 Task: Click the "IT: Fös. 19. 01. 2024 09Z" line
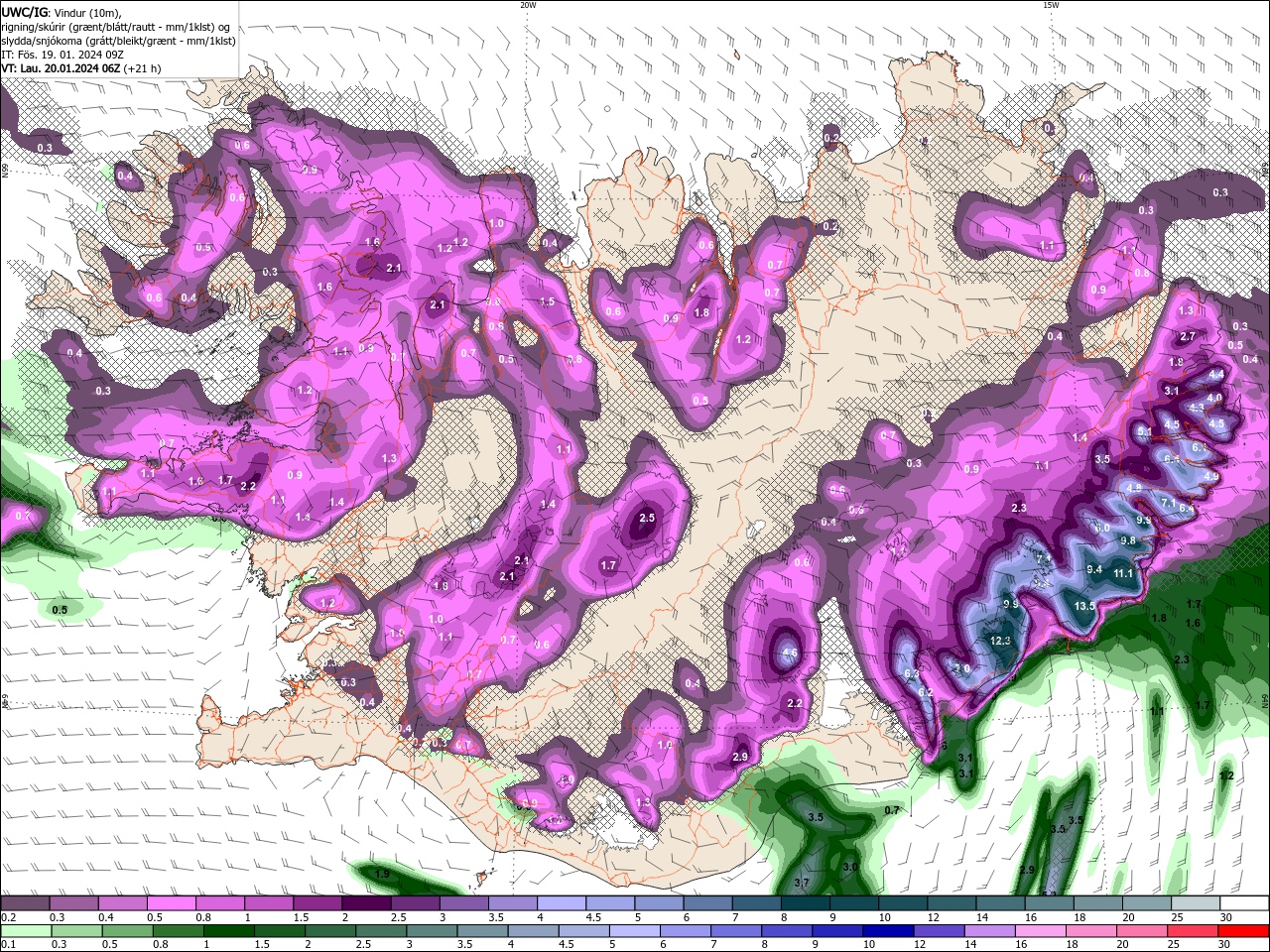pos(63,55)
